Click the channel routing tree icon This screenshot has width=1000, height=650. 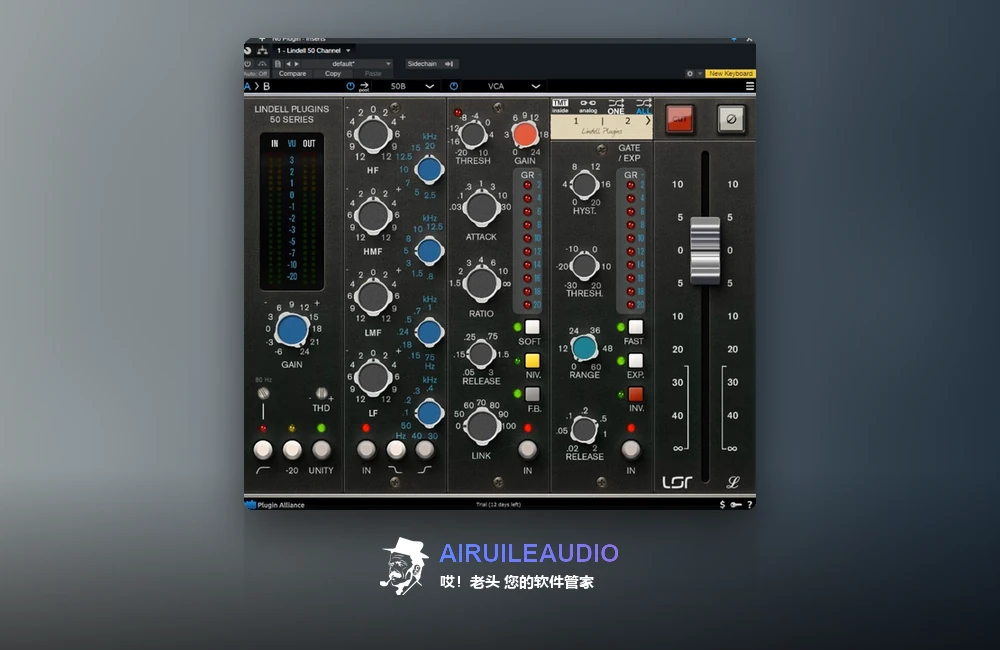262,50
